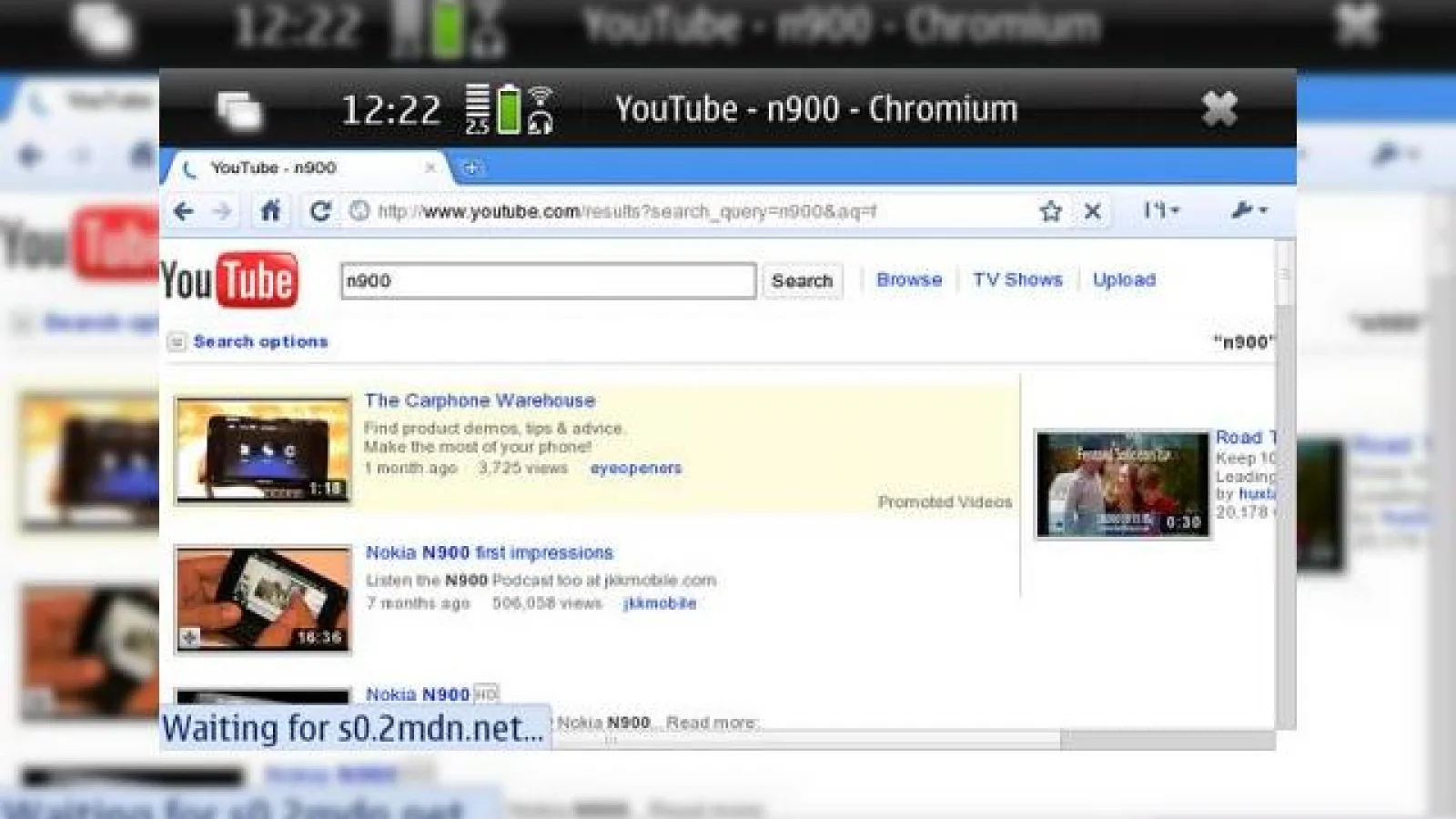This screenshot has width=1456, height=819.
Task: Click the Road promoted video thumbnail
Action: pos(1123,484)
